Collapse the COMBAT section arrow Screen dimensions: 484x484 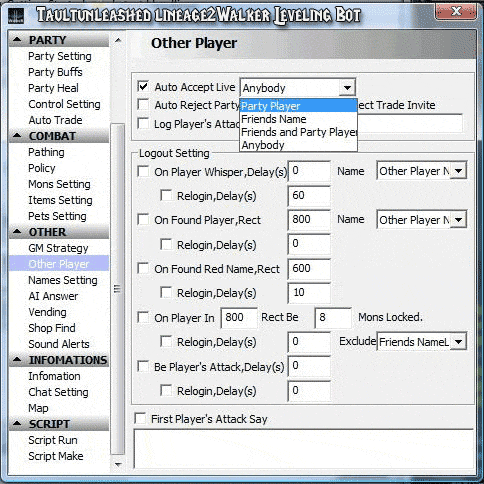pyautogui.click(x=17, y=136)
